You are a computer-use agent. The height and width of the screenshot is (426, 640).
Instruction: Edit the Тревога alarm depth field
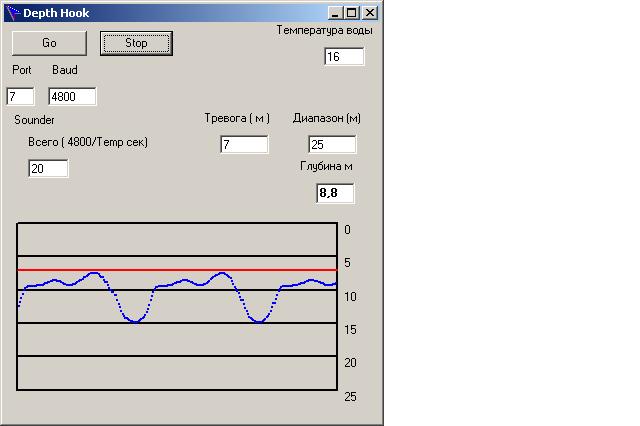(x=244, y=145)
